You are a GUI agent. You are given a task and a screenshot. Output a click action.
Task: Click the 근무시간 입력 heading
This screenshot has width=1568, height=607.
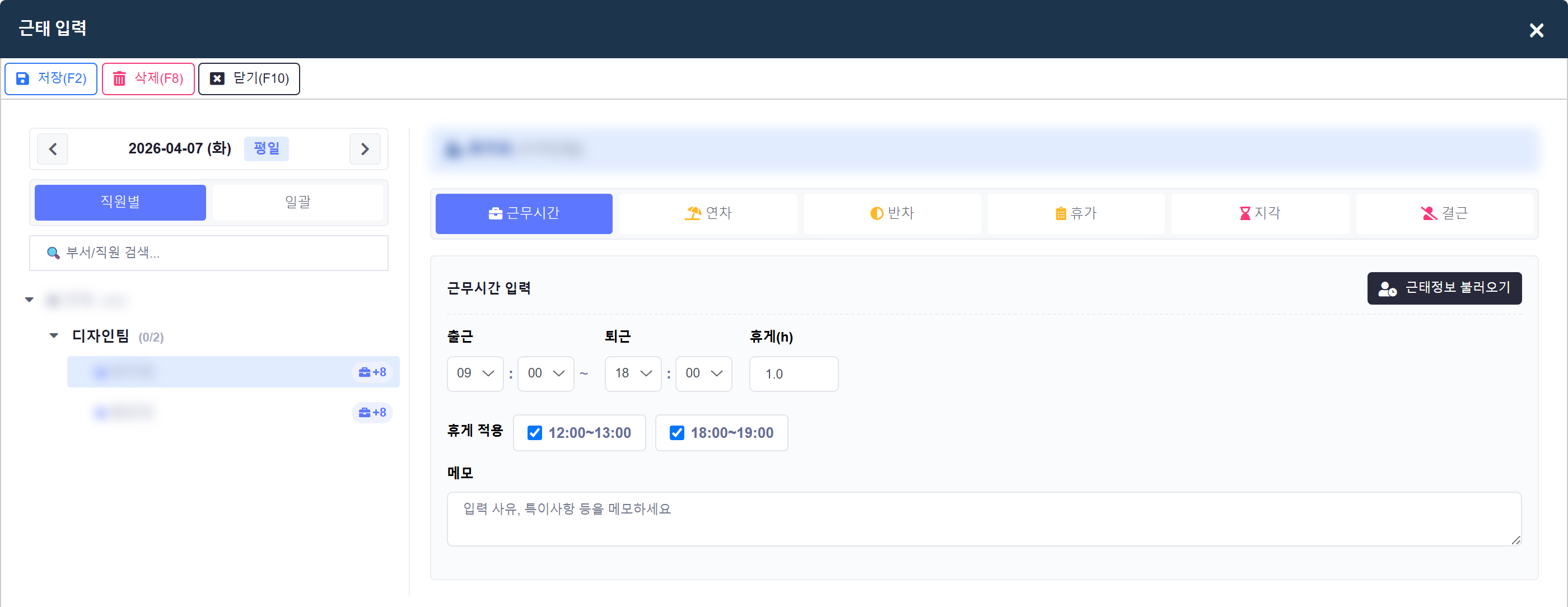(489, 288)
